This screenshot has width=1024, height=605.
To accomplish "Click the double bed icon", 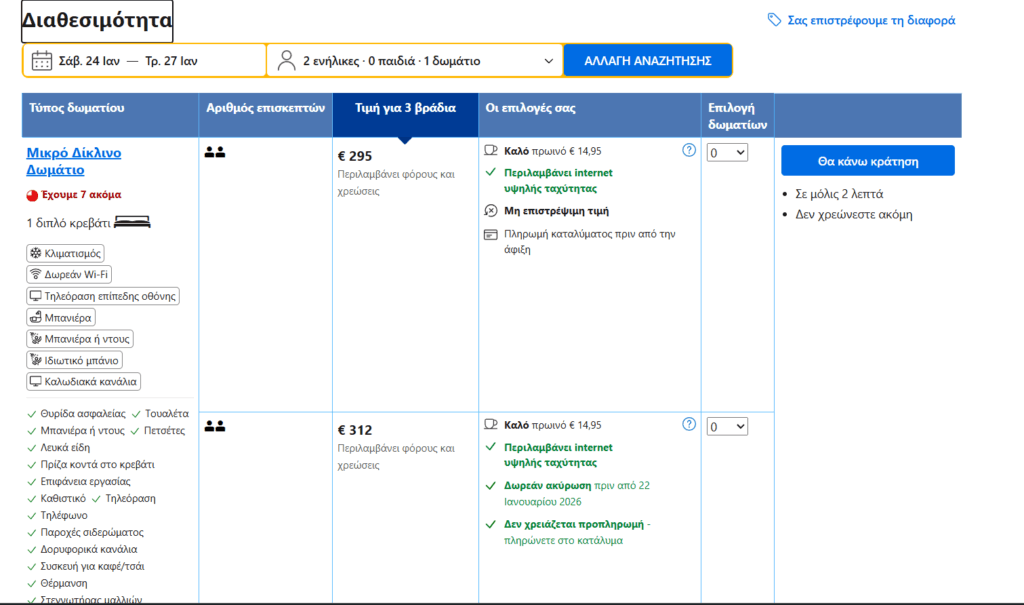I will (132, 222).
